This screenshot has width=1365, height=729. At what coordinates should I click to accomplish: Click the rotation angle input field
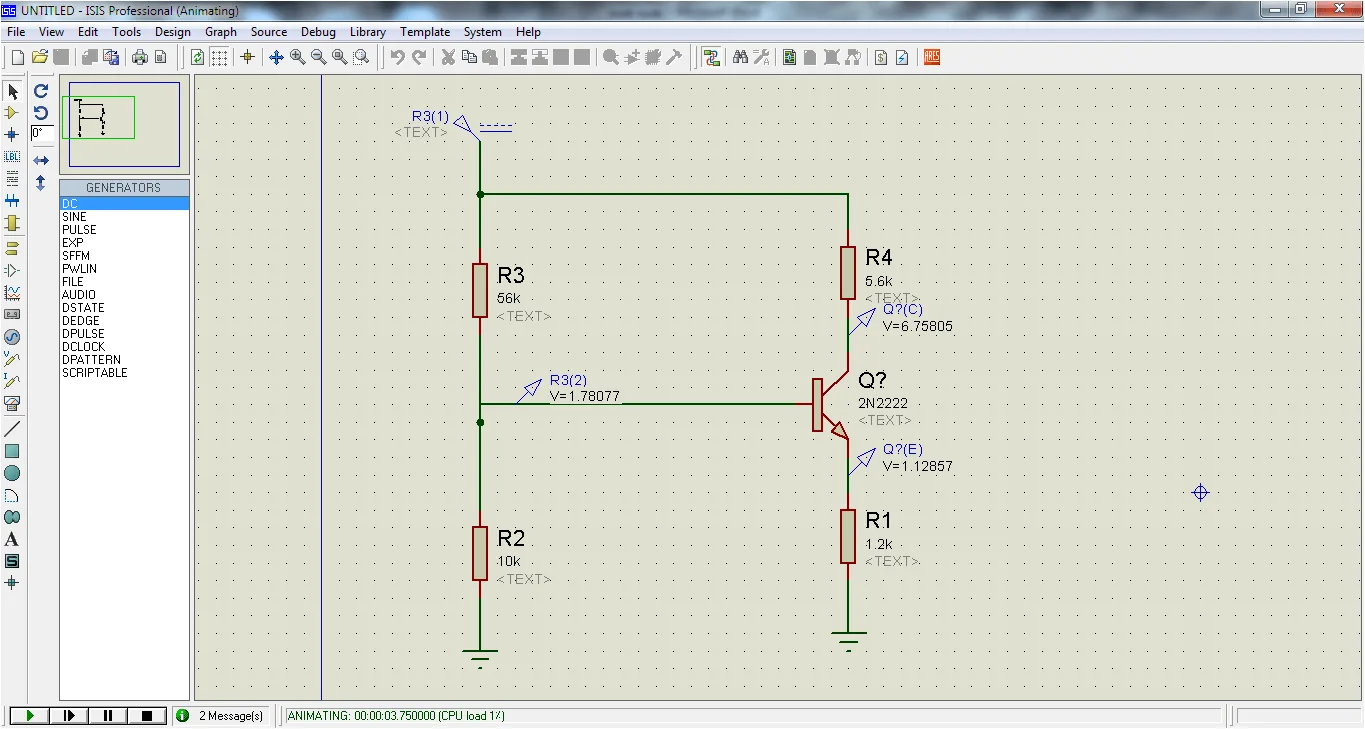[x=42, y=134]
